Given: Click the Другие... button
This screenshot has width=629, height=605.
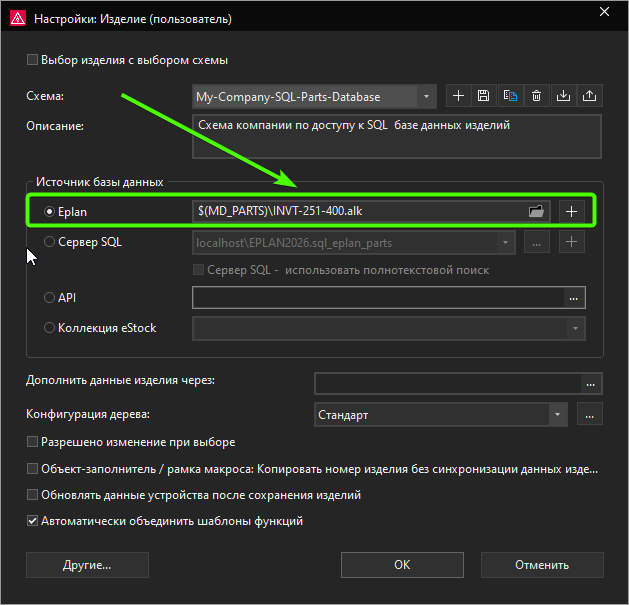Looking at the screenshot, I should click(x=87, y=565).
